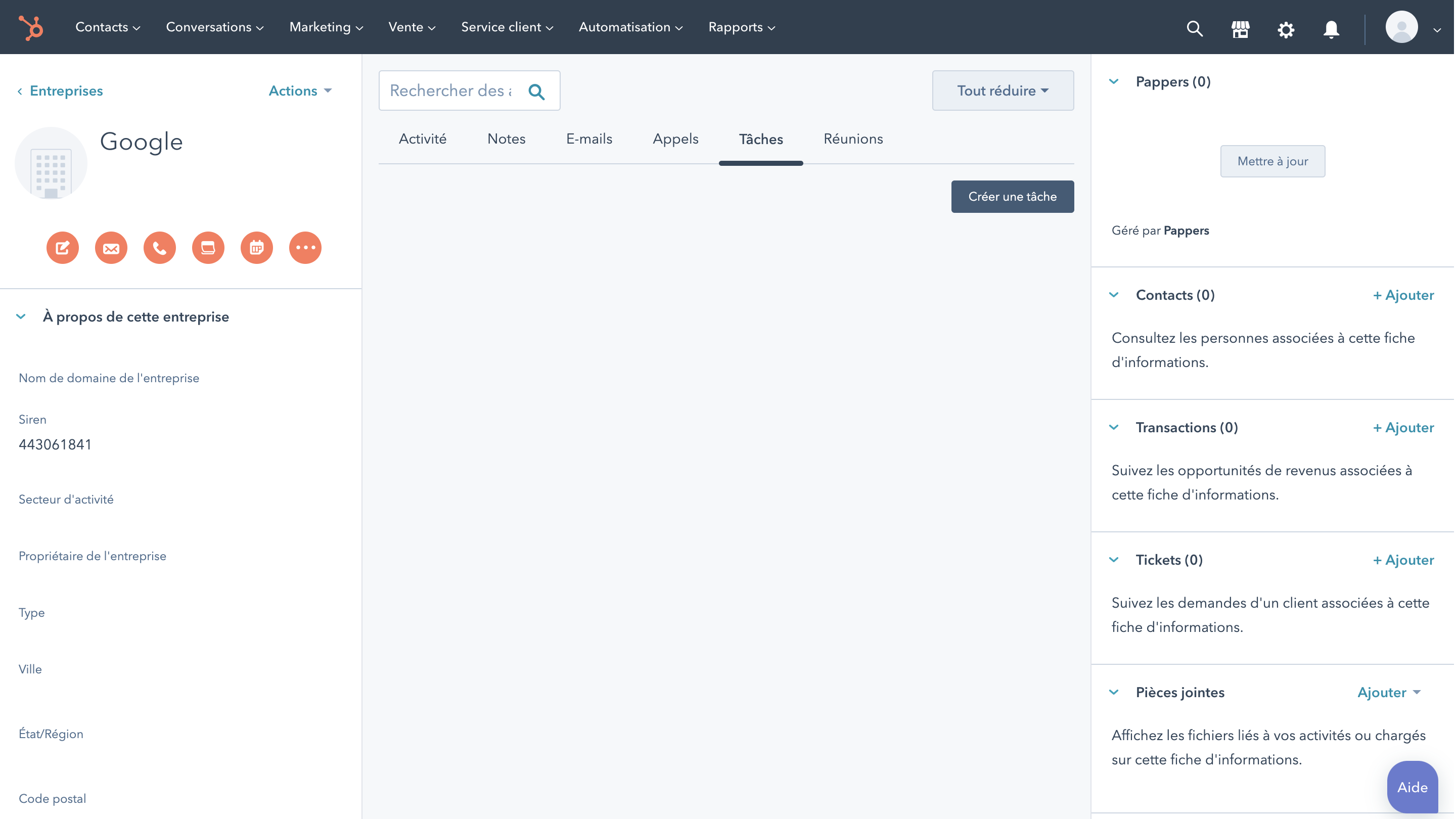Click the create task icon button
The width and height of the screenshot is (1456, 819).
click(x=208, y=248)
